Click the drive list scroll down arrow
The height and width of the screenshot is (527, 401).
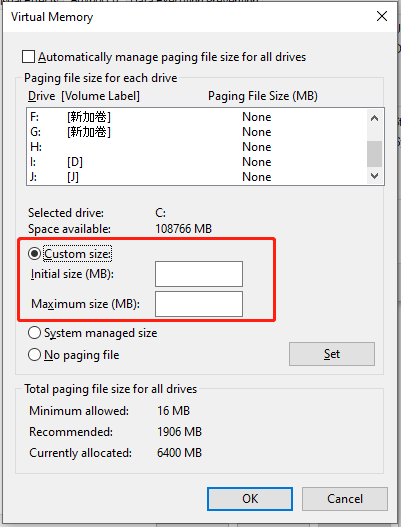[x=374, y=176]
